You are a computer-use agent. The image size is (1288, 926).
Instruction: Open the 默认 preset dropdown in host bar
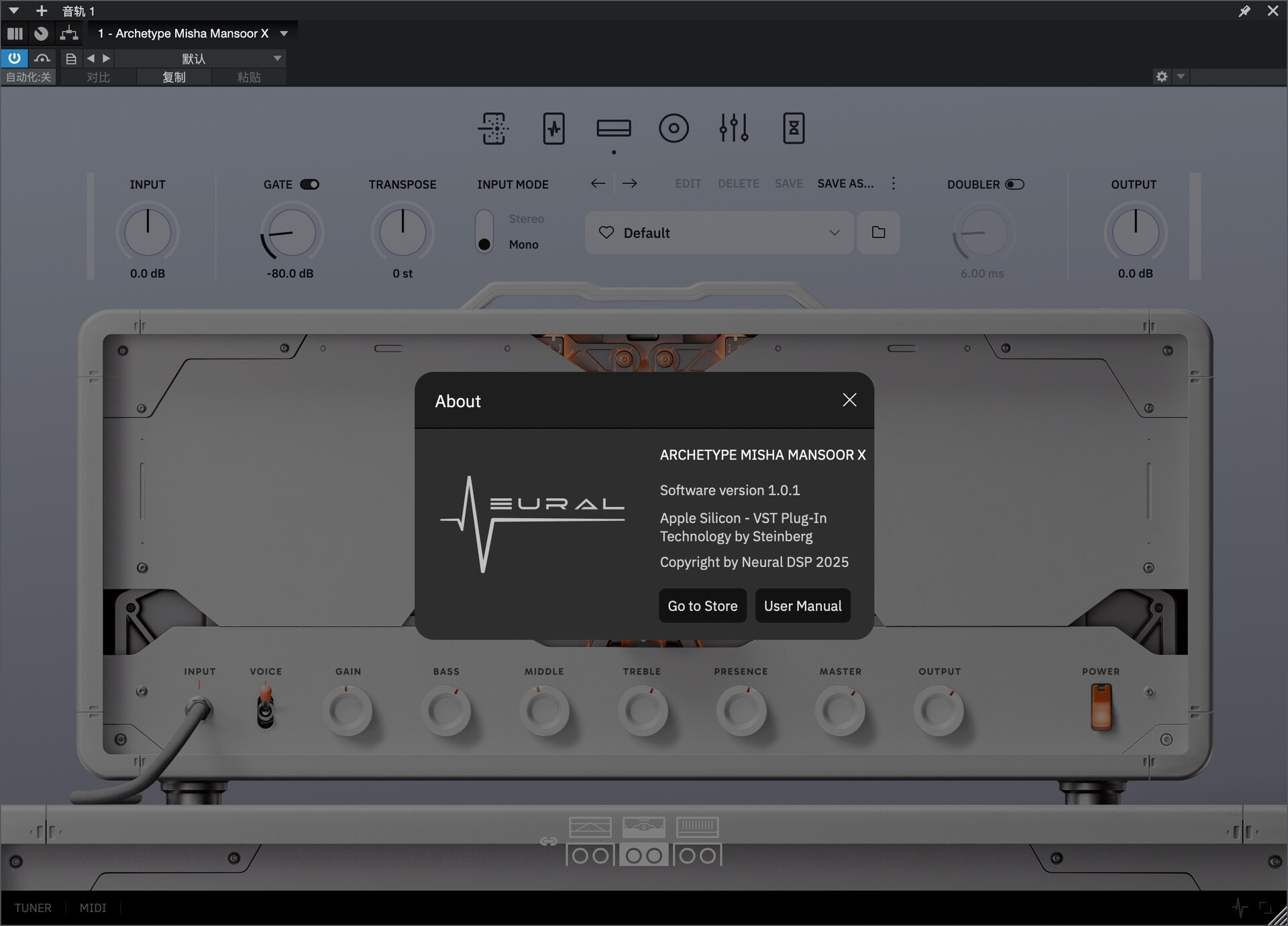277,59
